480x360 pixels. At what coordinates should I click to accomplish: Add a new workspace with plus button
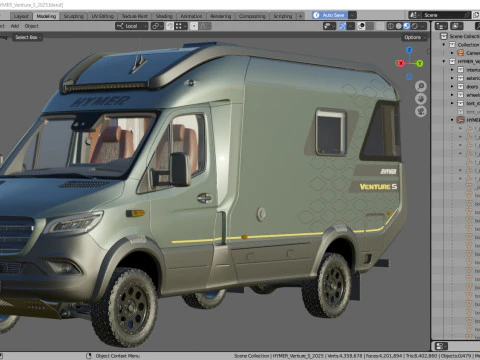click(300, 16)
